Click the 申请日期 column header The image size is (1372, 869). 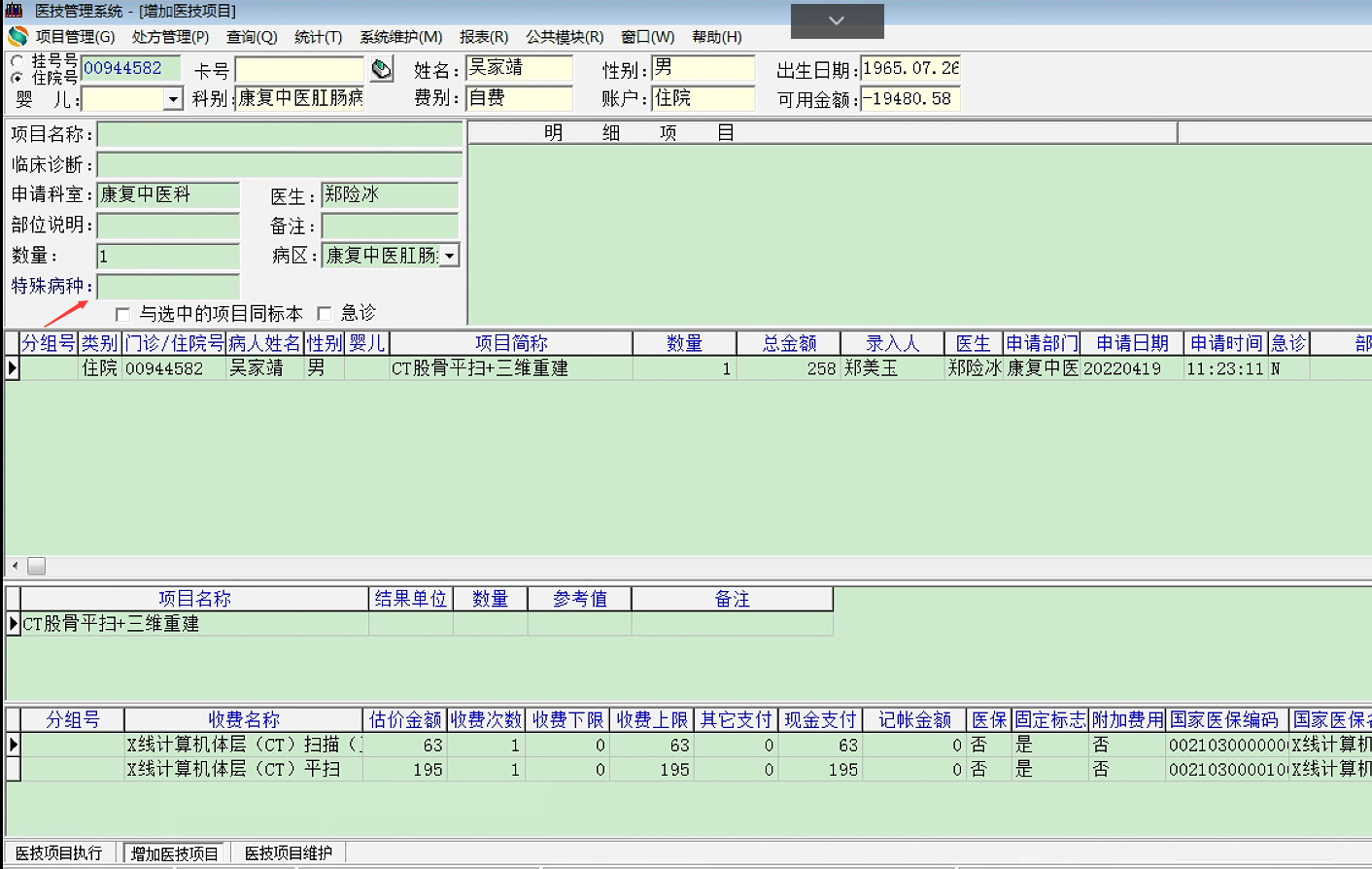[x=1132, y=343]
